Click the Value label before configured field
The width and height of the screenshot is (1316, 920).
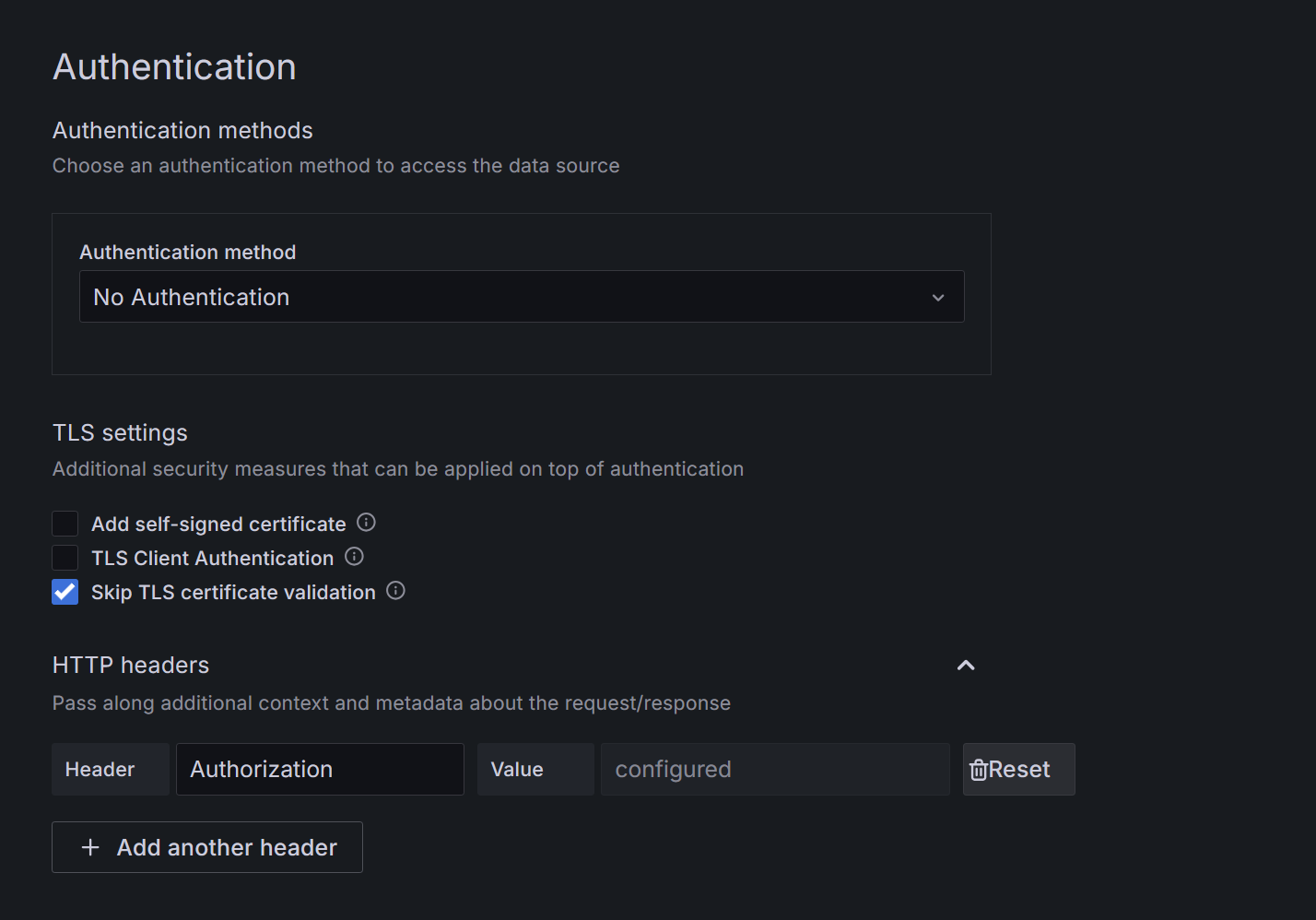tap(517, 770)
